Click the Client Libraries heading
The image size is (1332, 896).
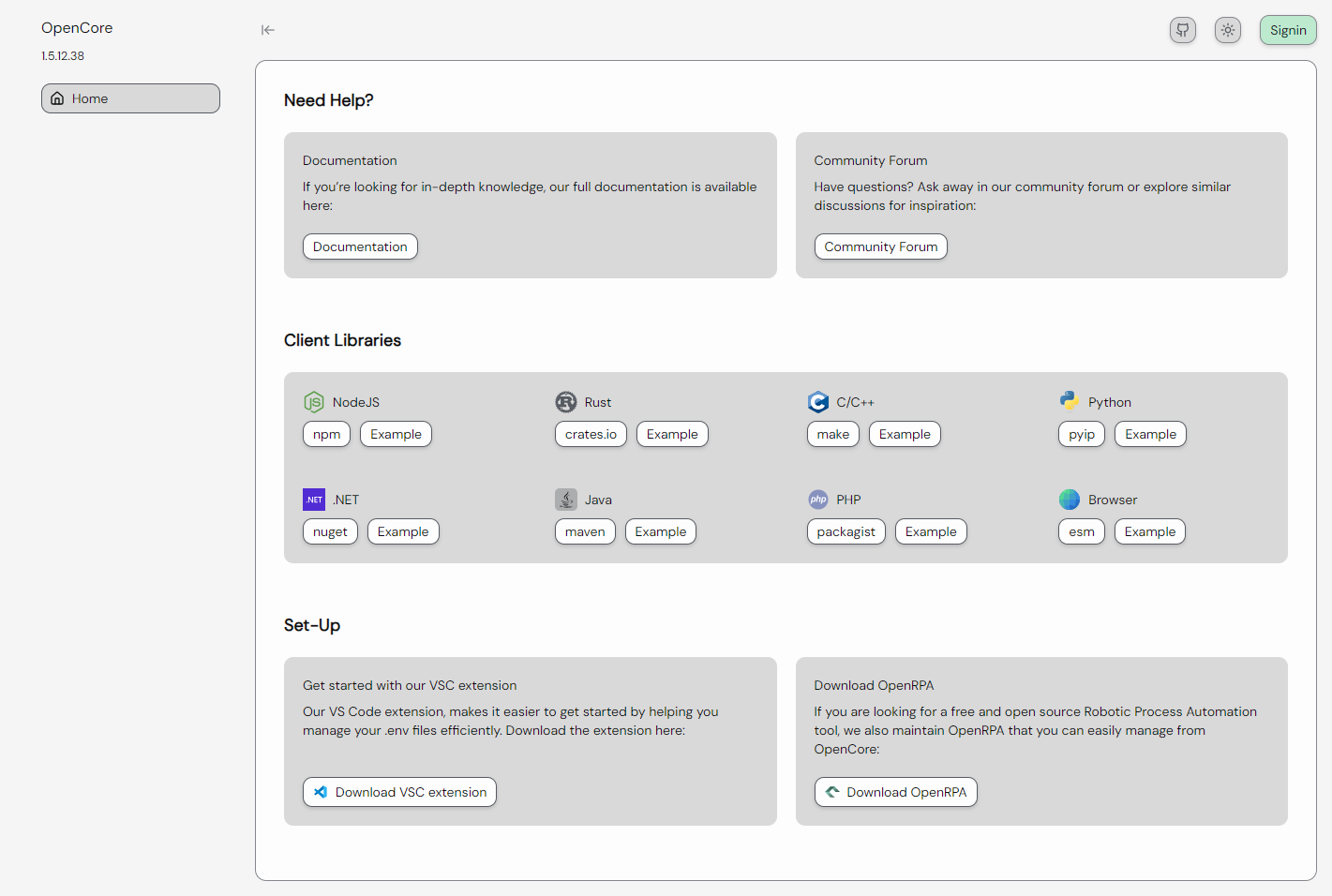click(x=342, y=340)
